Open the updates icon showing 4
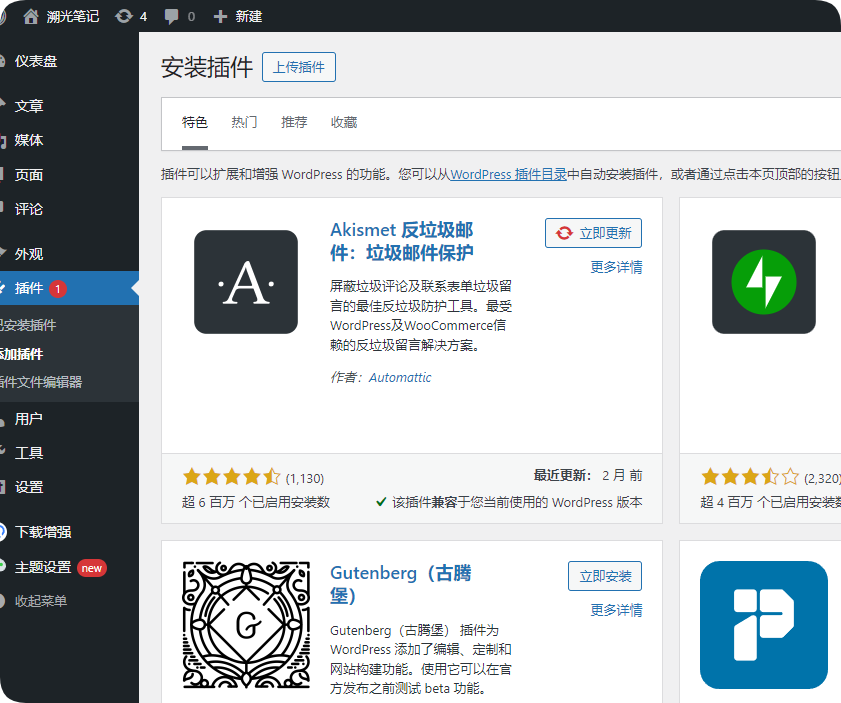Screen dimensions: 841x703 coord(124,17)
